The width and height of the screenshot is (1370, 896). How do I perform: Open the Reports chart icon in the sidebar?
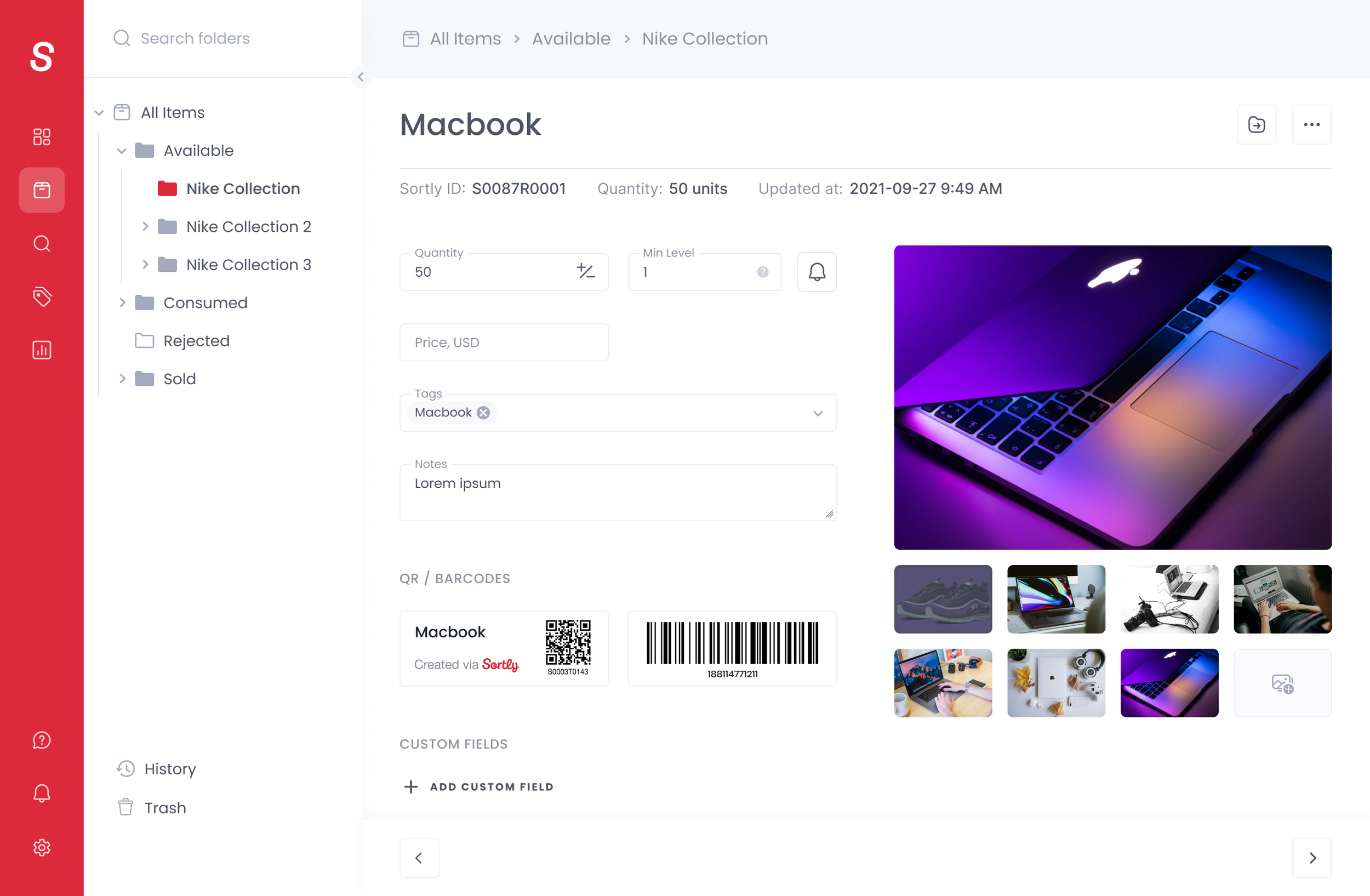[42, 350]
